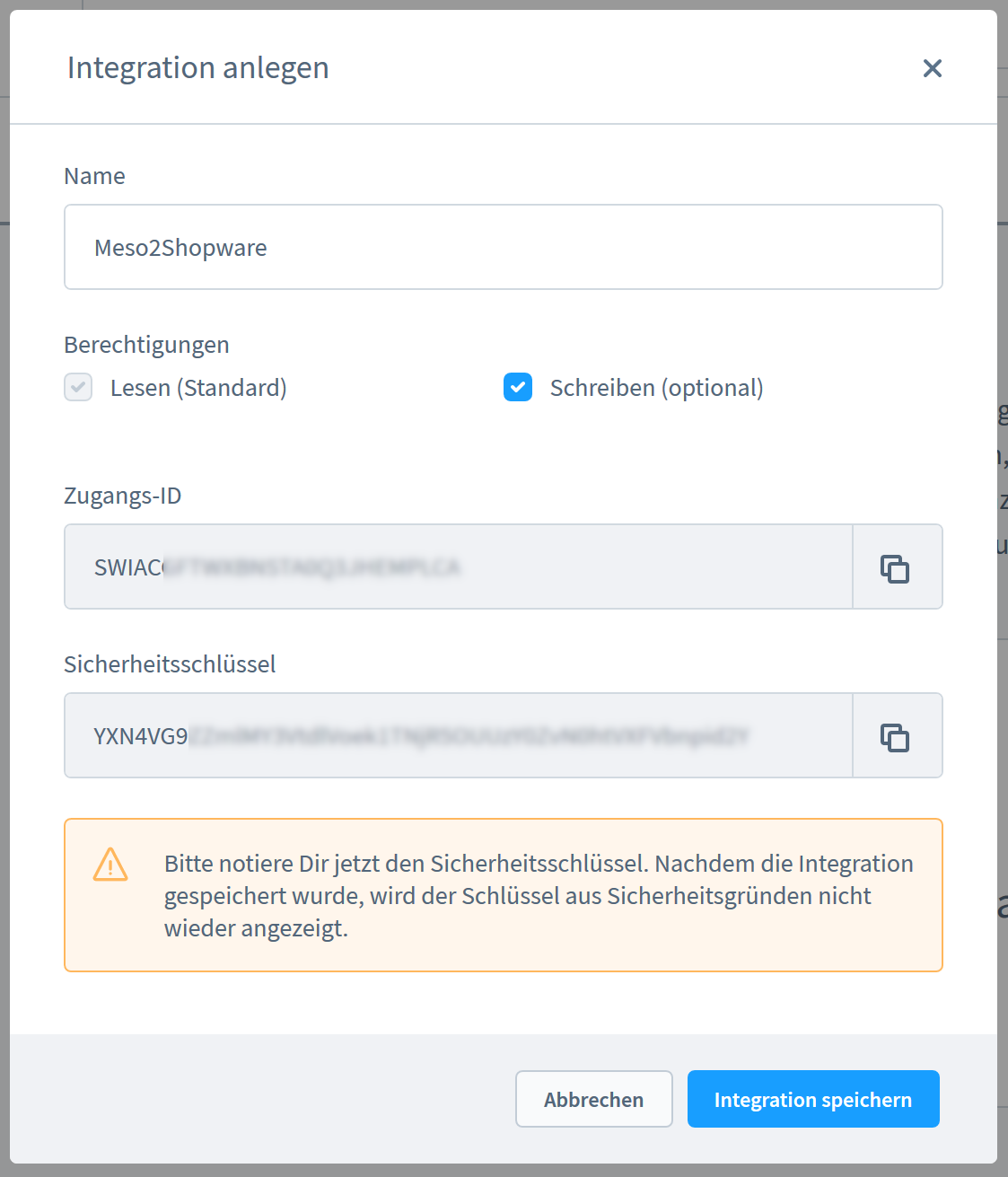Select the Zugangs-ID text field
This screenshot has width=1008, height=1177.
(x=458, y=567)
